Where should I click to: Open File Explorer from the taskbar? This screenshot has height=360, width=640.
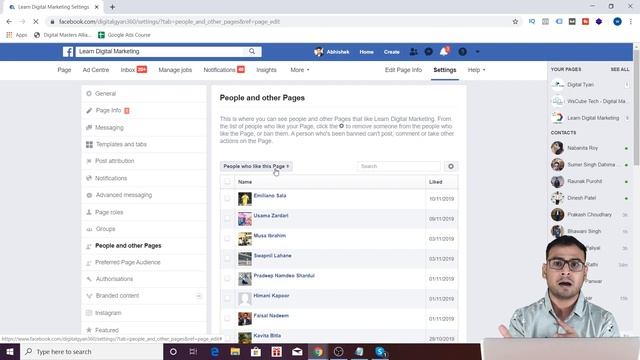pos(235,351)
